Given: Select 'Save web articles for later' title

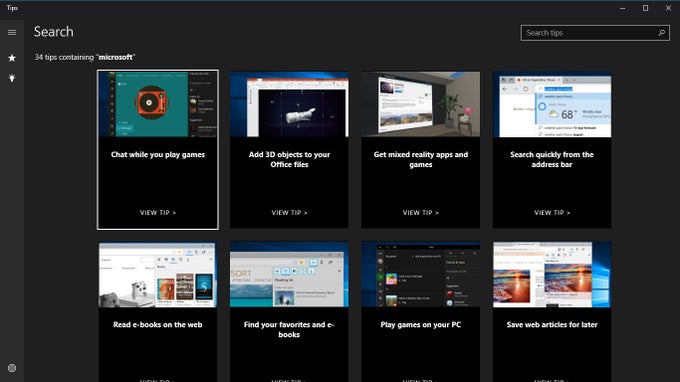Looking at the screenshot, I should 552,324.
